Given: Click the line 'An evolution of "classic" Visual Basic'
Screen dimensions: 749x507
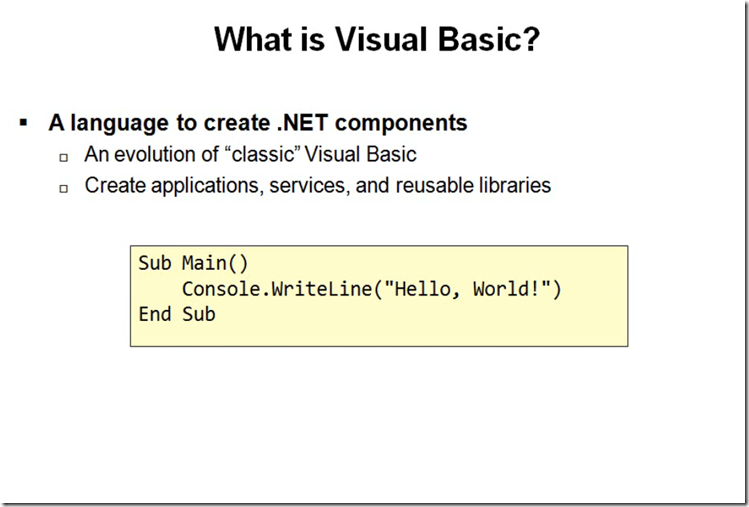Looking at the screenshot, I should point(250,154).
